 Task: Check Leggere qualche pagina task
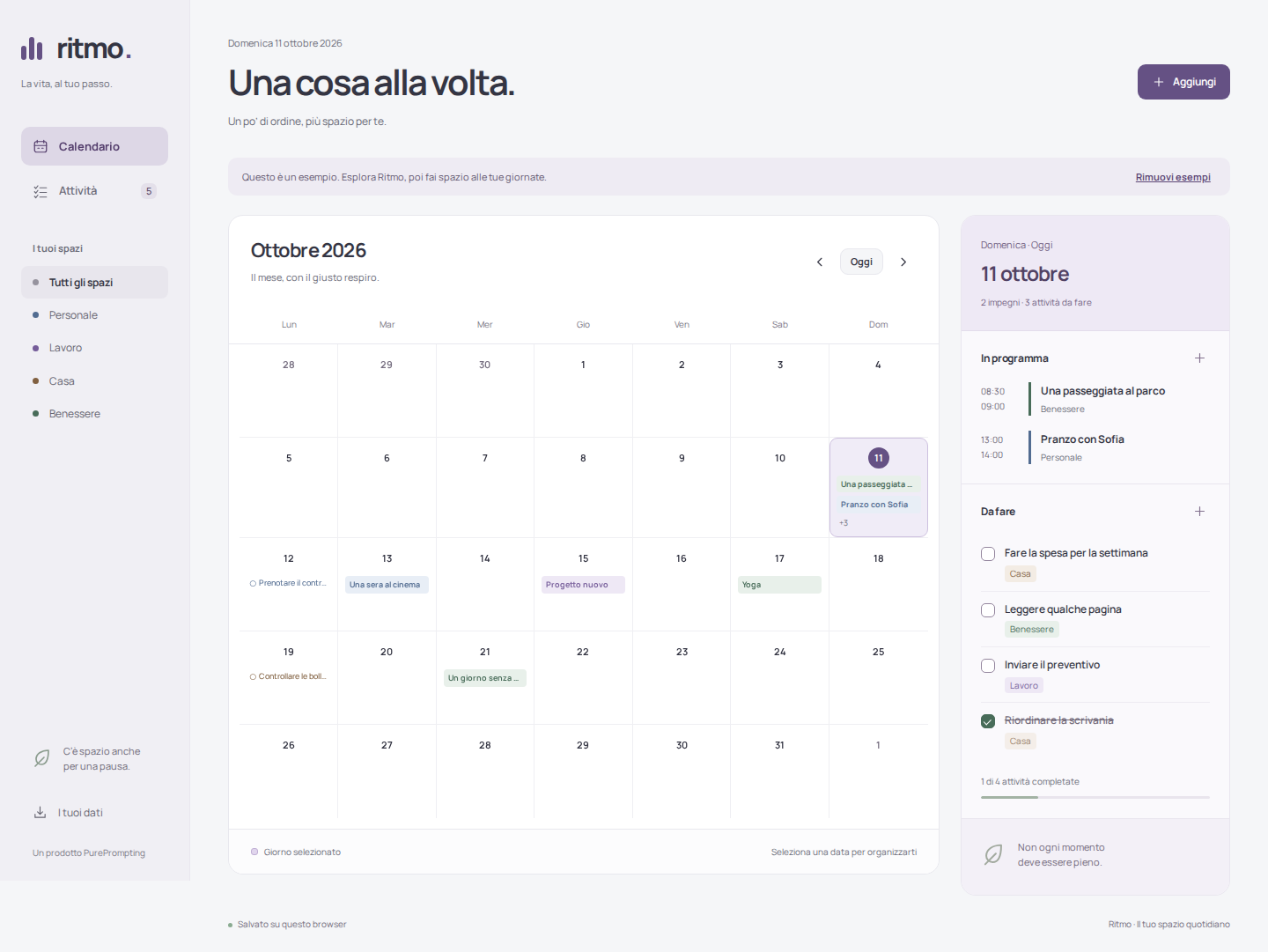click(988, 610)
